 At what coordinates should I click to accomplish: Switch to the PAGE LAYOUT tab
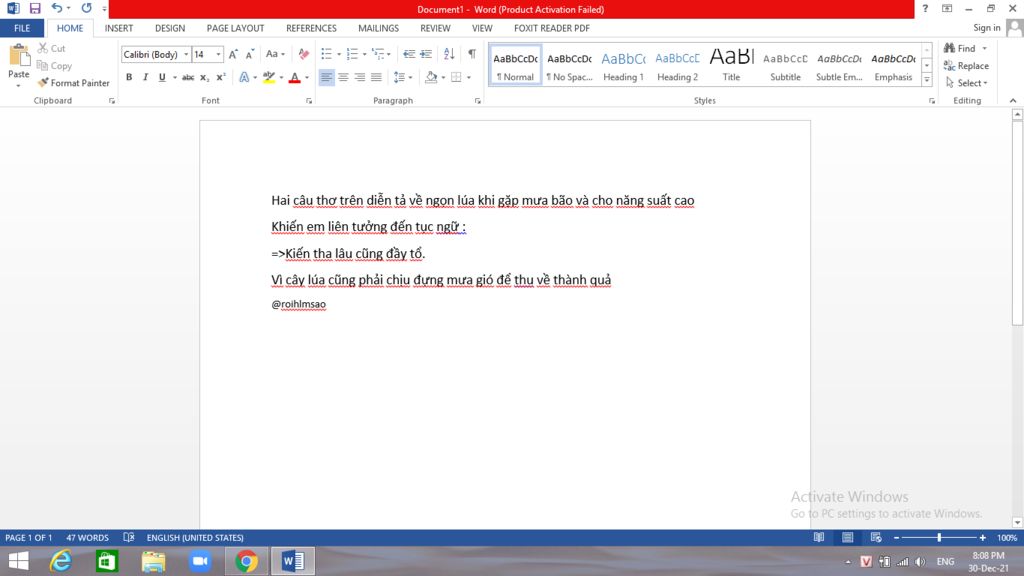(x=235, y=28)
